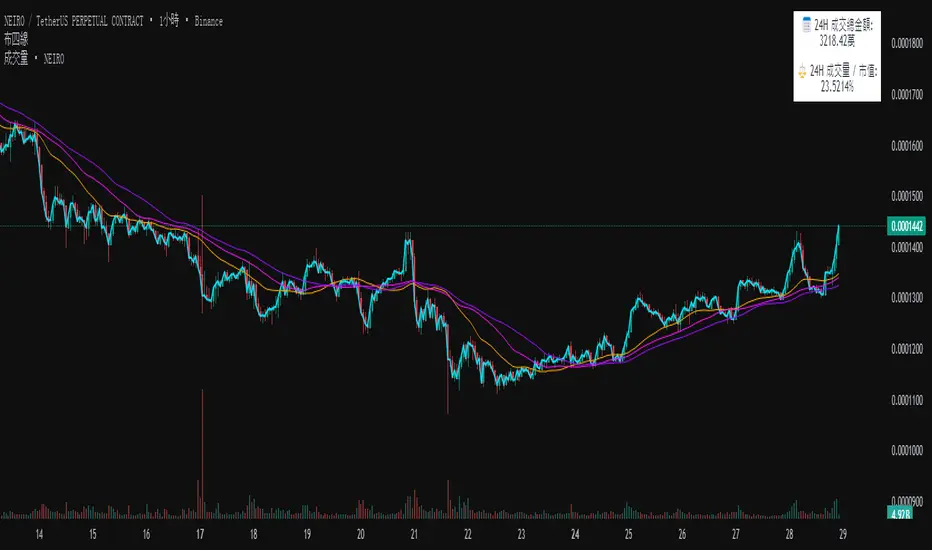Click the 0.0001800 price axis label

tap(907, 43)
